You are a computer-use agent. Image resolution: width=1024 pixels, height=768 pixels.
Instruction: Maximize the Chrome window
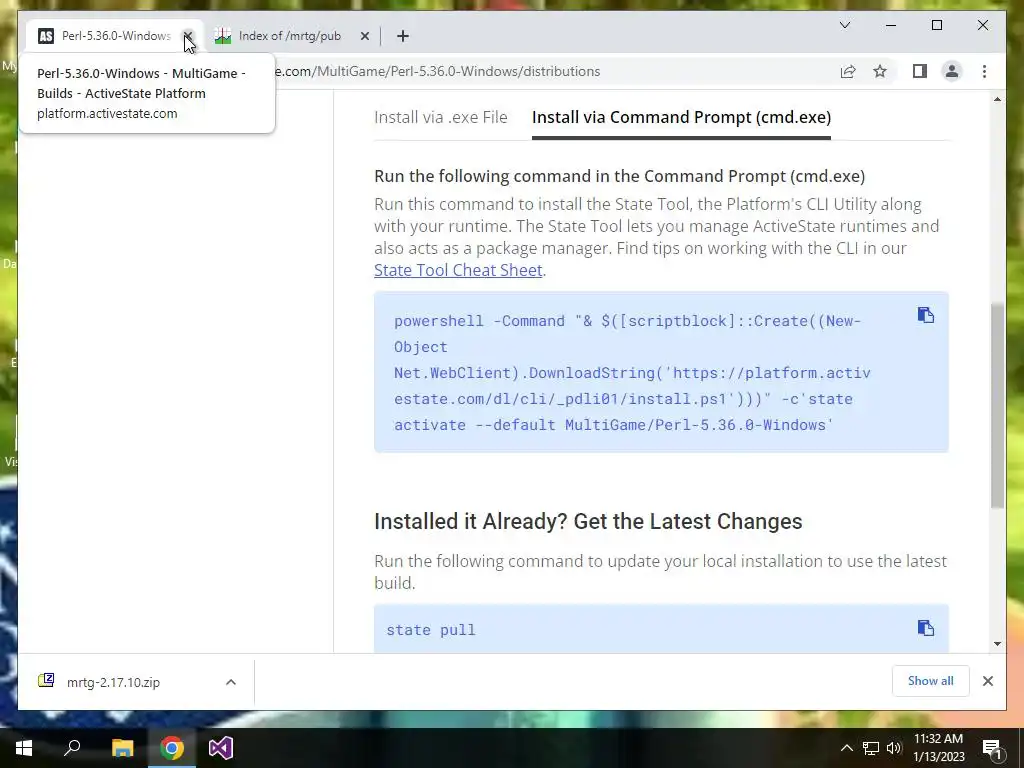pyautogui.click(x=936, y=25)
